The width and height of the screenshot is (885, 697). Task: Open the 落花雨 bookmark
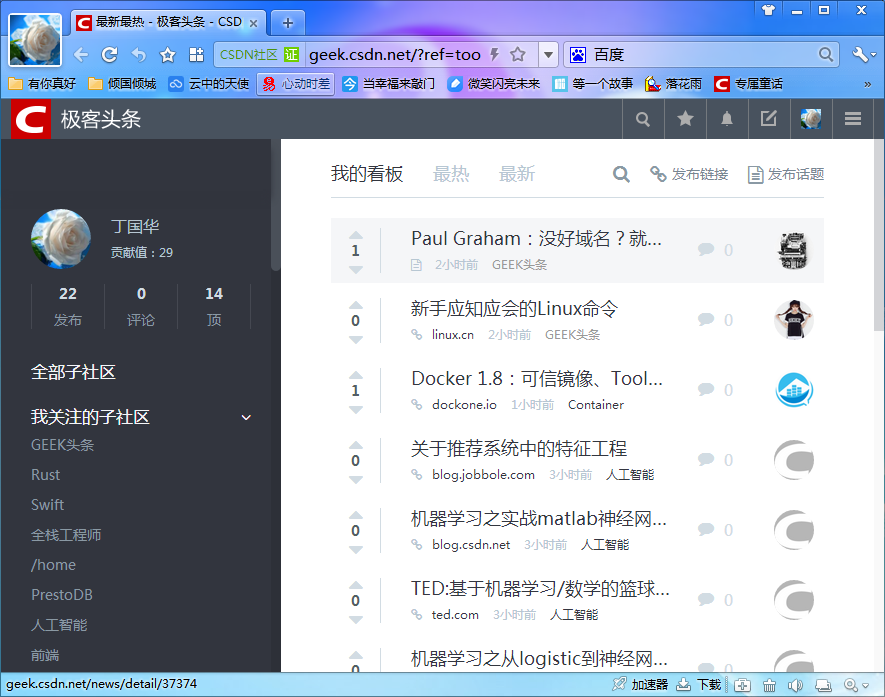point(673,84)
